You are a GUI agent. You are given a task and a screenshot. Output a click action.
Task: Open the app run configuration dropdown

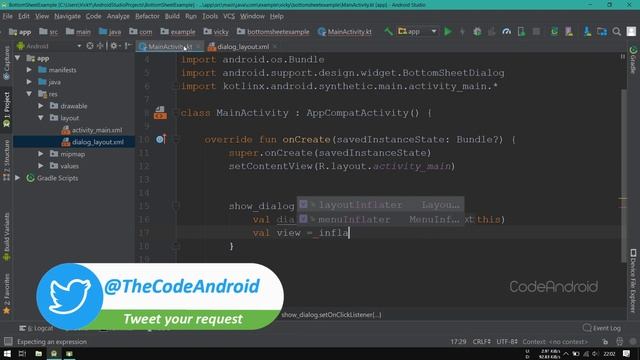417,31
